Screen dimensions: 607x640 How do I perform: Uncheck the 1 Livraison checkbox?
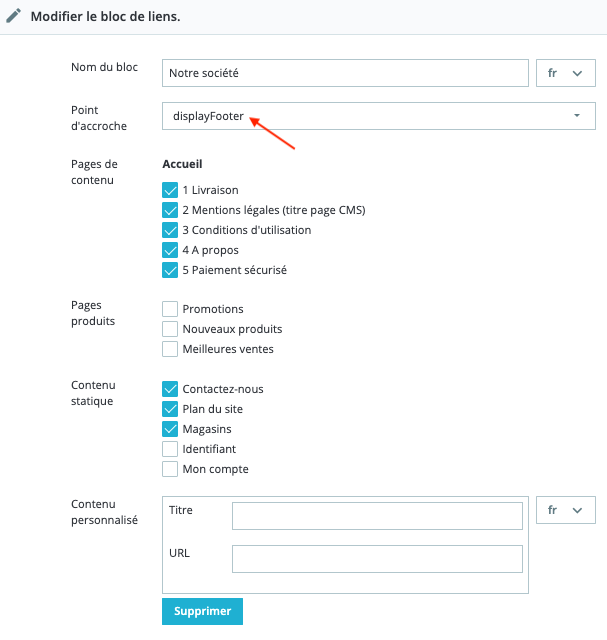point(170,190)
